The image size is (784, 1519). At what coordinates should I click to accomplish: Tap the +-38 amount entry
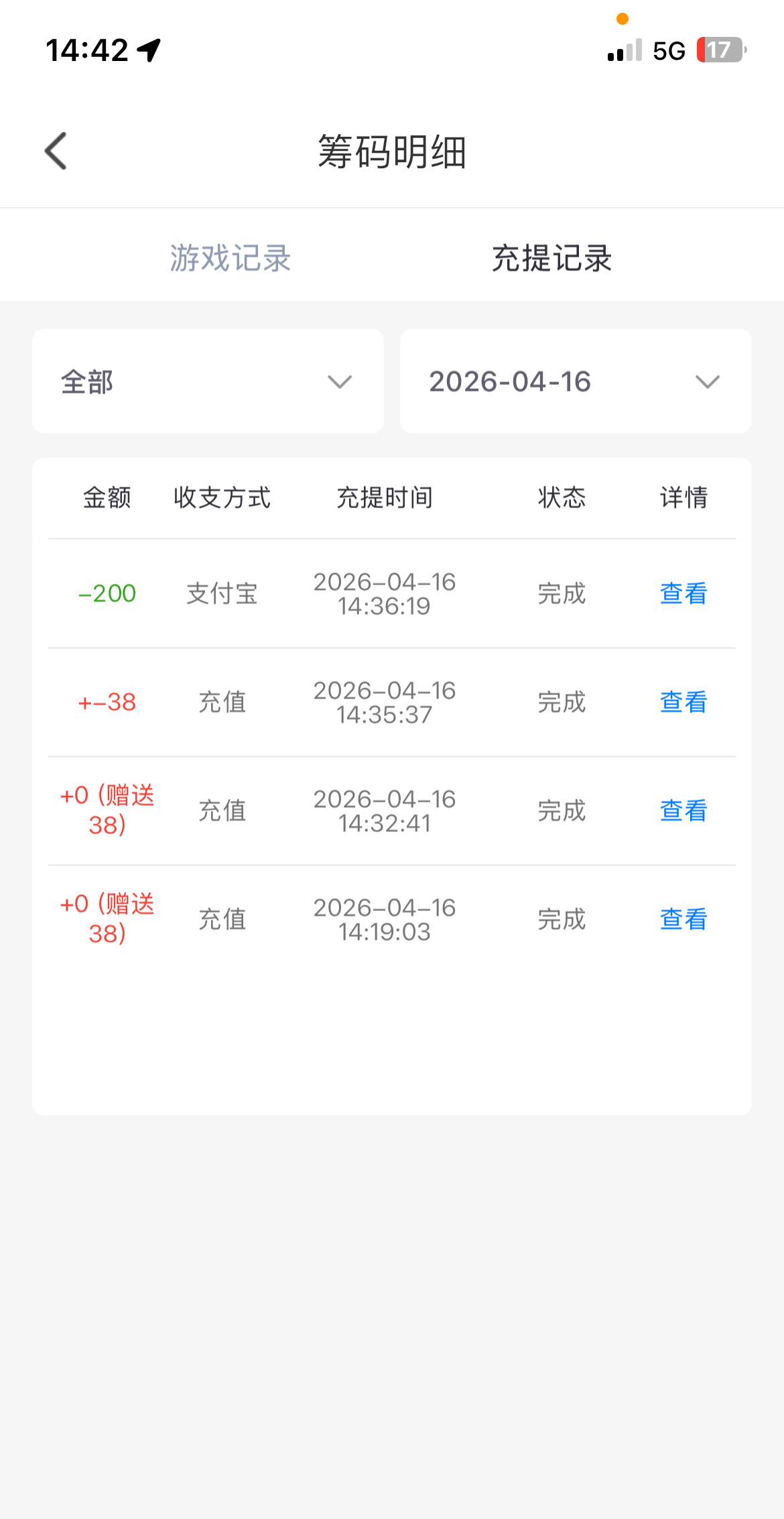click(107, 702)
